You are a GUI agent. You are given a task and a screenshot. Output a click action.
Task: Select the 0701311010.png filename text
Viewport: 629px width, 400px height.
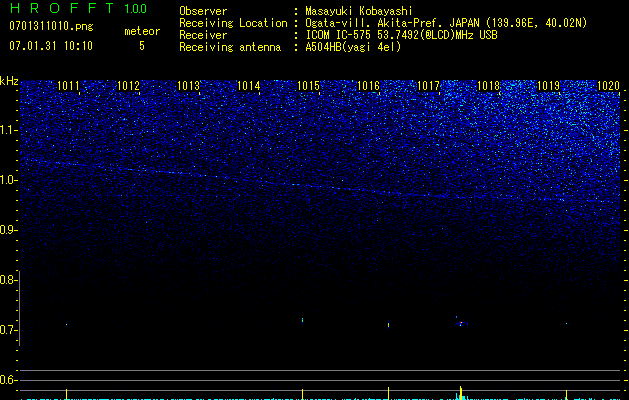click(50, 27)
